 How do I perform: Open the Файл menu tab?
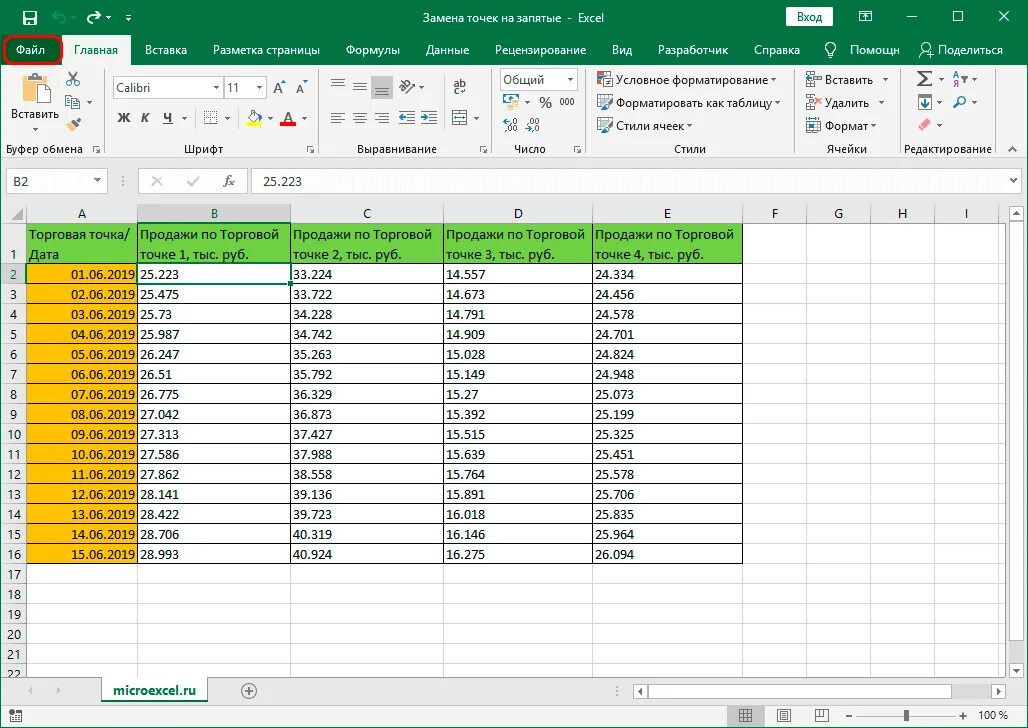click(x=31, y=50)
